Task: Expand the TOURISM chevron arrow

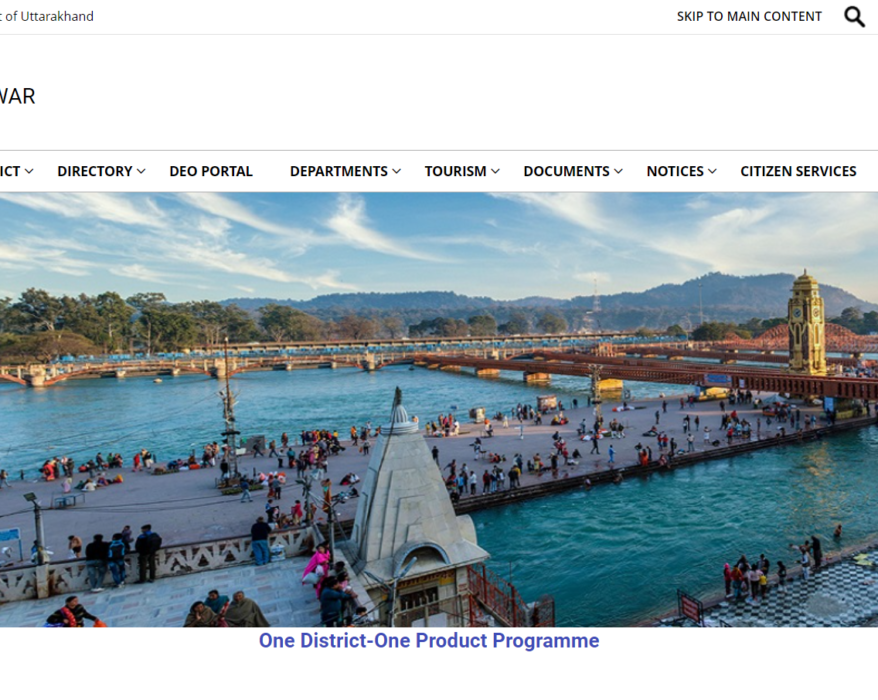Action: [496, 171]
